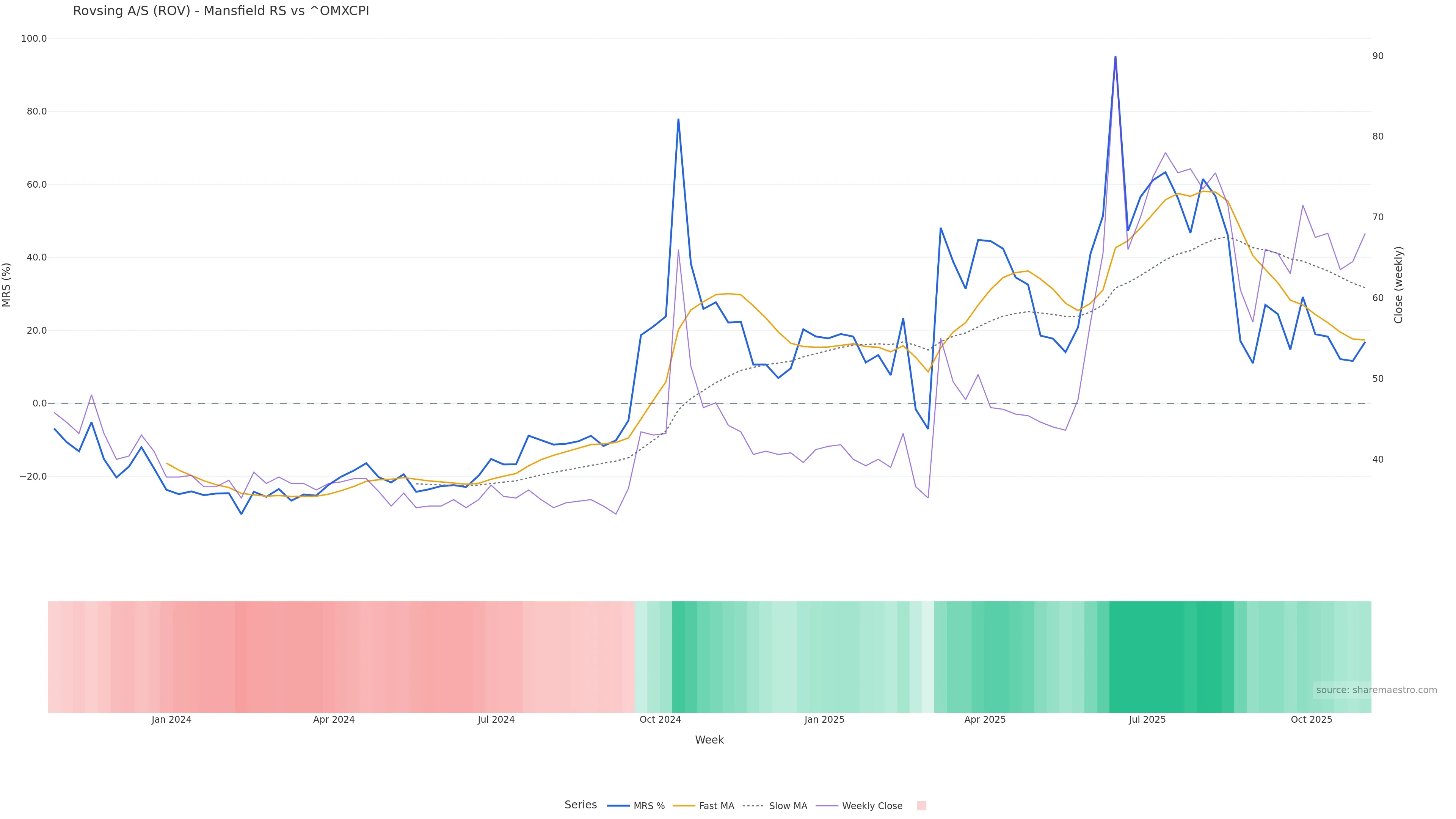Click the MRS (%) y-axis title
Screen dimensions: 1456x819
tap(7, 285)
